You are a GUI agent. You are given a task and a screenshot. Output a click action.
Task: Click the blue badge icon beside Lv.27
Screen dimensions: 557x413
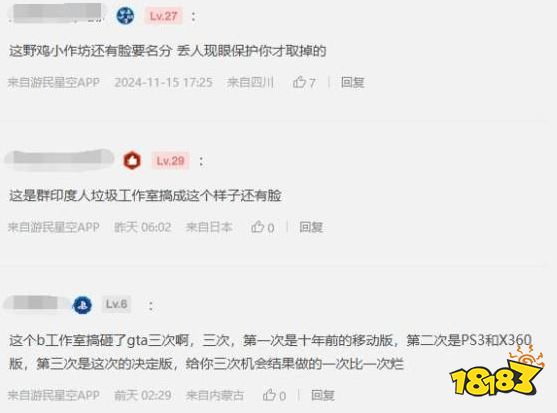(125, 16)
